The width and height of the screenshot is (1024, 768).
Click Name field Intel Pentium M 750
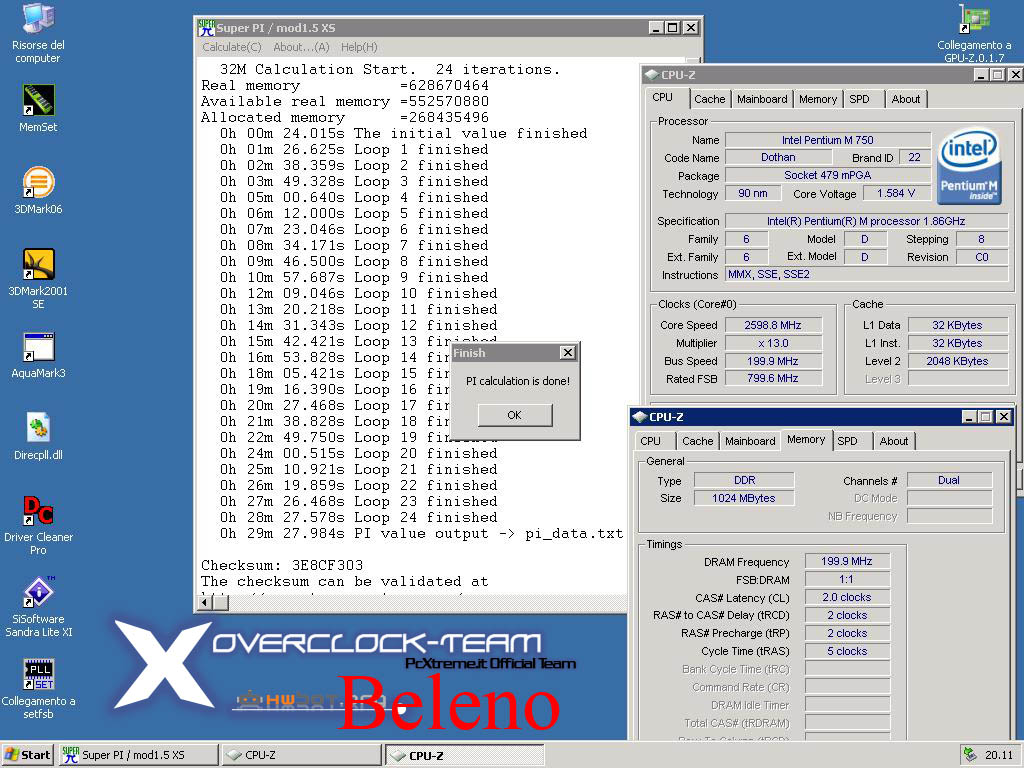coord(827,140)
